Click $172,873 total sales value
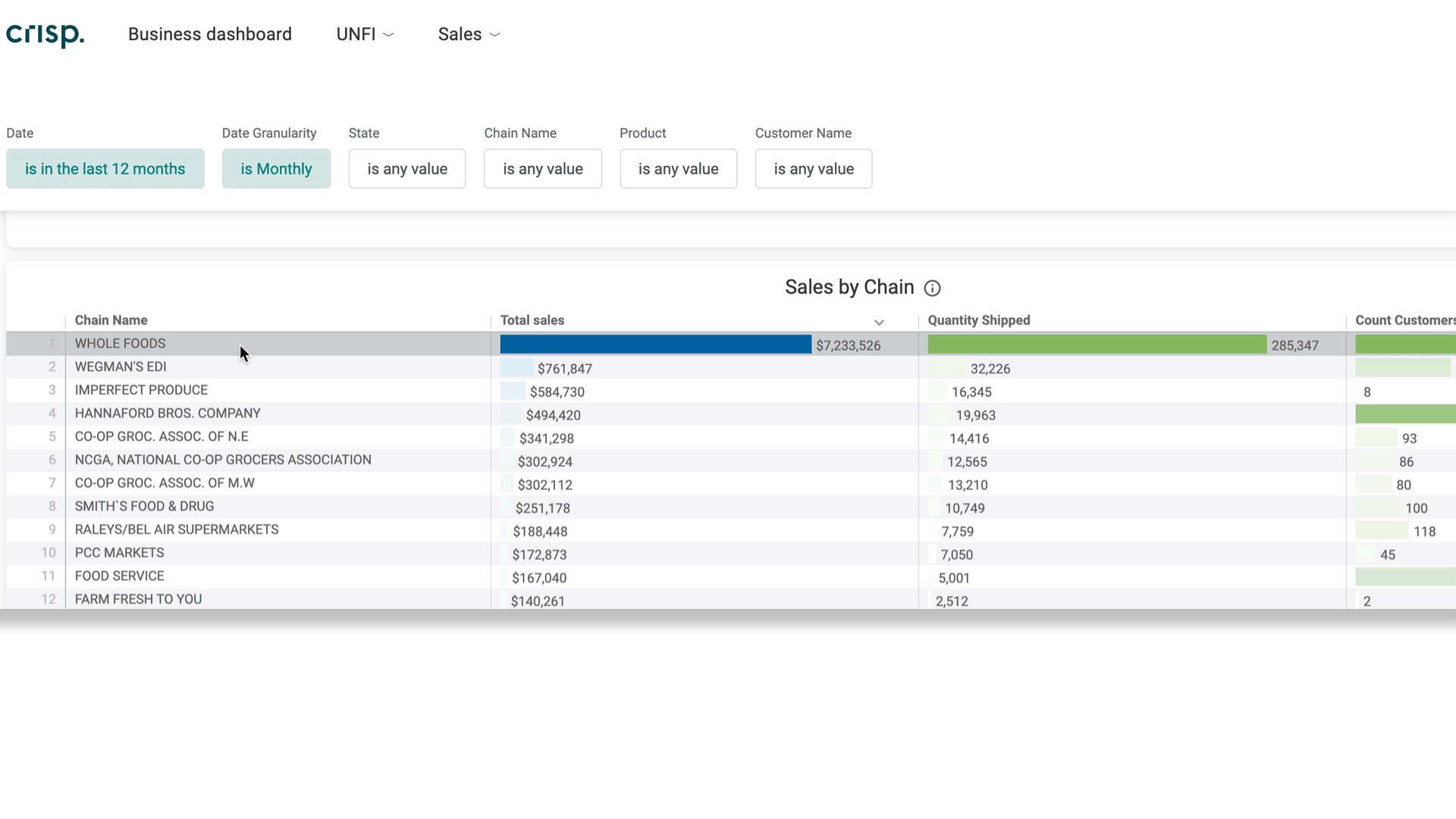The width and height of the screenshot is (1456, 819). point(539,555)
